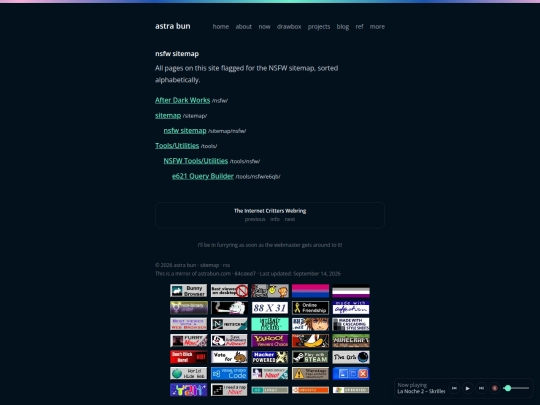This screenshot has height=405, width=540.
Task: Click the Visual Studio Code badge
Action: (229, 373)
